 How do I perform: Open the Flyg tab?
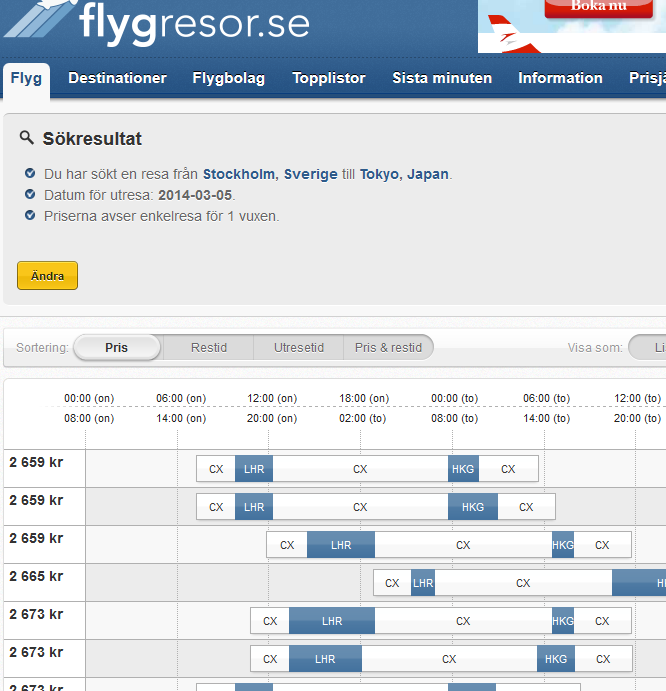point(27,78)
